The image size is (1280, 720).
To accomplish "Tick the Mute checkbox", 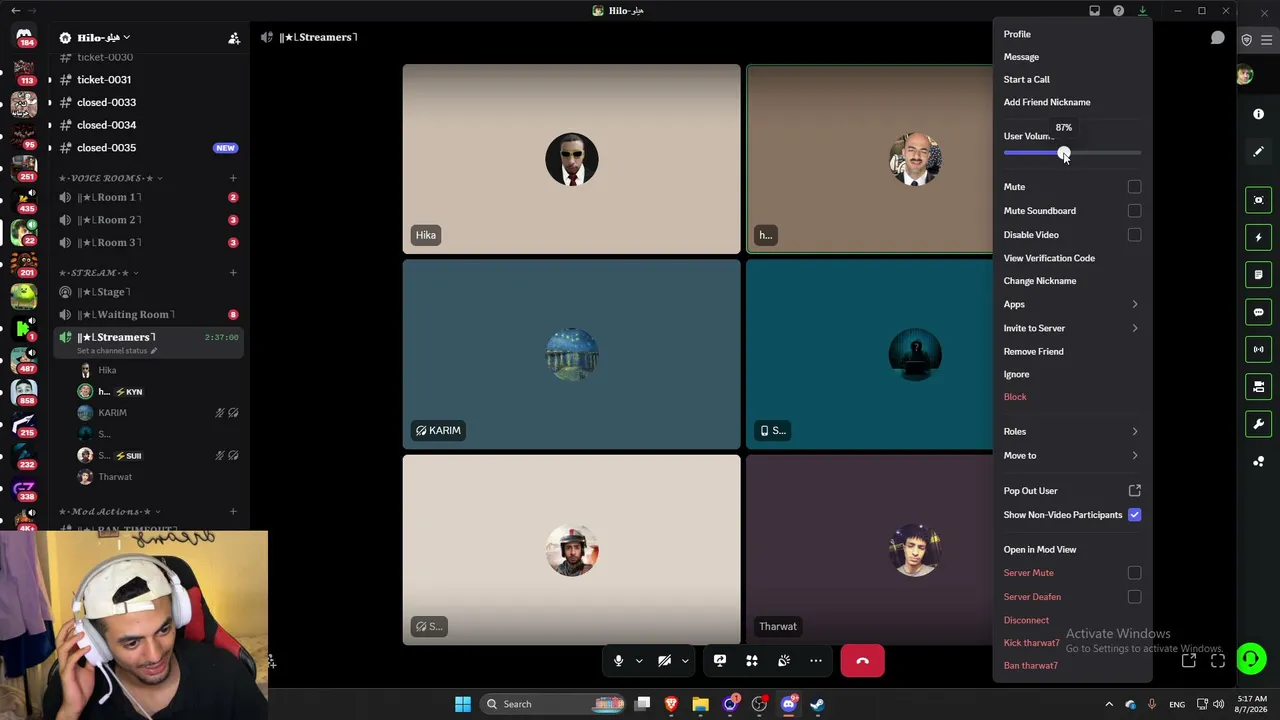I will tap(1134, 187).
